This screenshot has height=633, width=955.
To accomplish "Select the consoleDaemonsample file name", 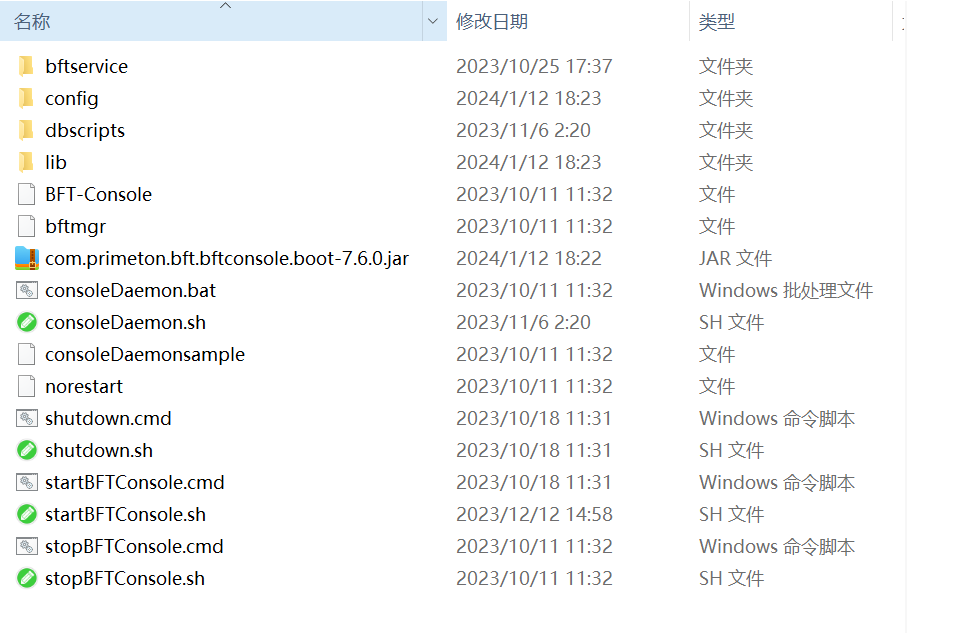I will (x=145, y=354).
